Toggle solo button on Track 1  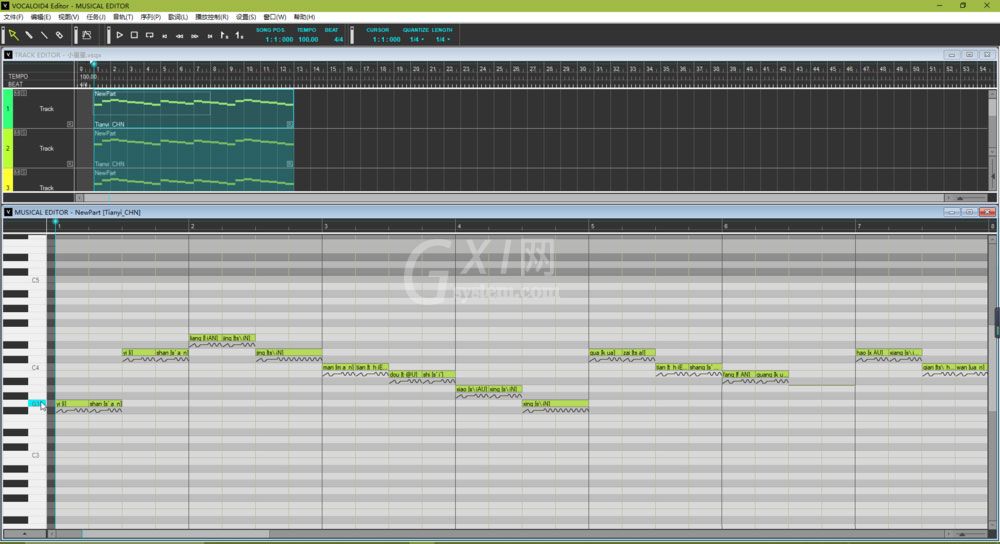(x=23, y=93)
